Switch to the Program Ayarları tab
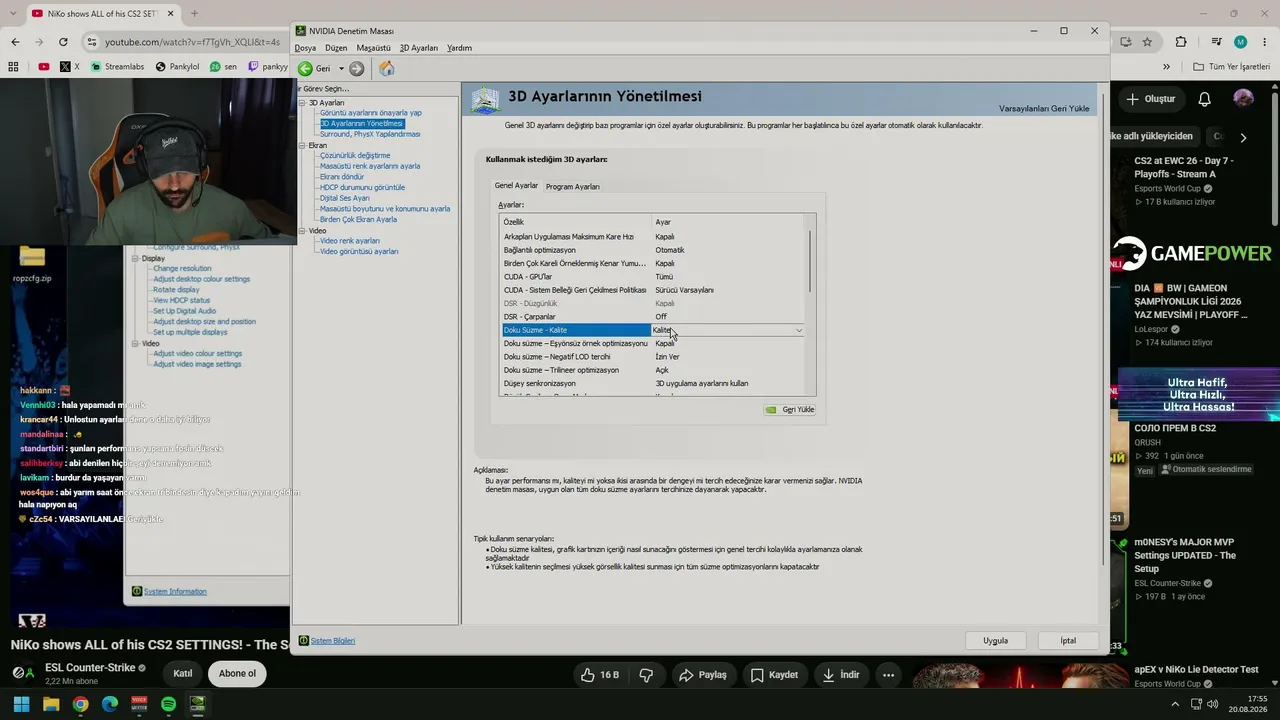The width and height of the screenshot is (1280, 720). click(x=573, y=187)
